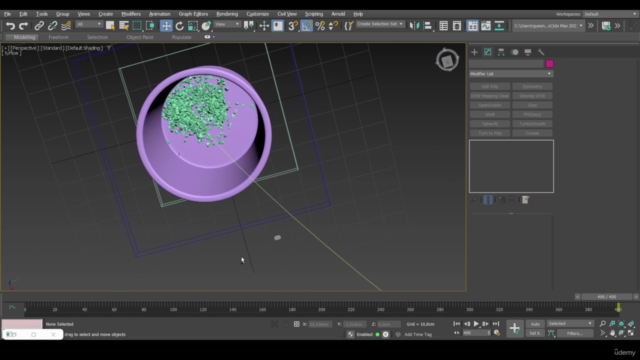Click the Select and Place tool

click(206, 26)
